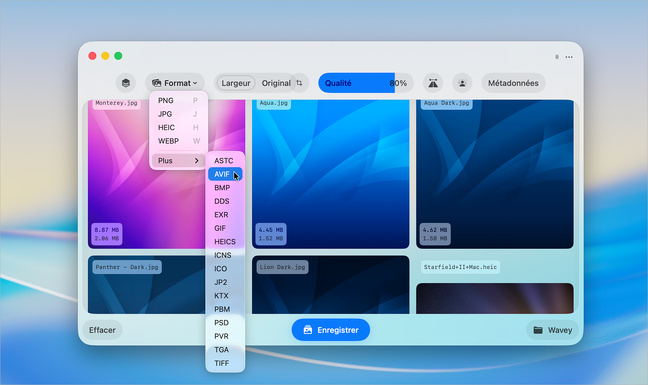This screenshot has height=385, width=648.
Task: Select GIF in the submenu
Action: [x=225, y=228]
